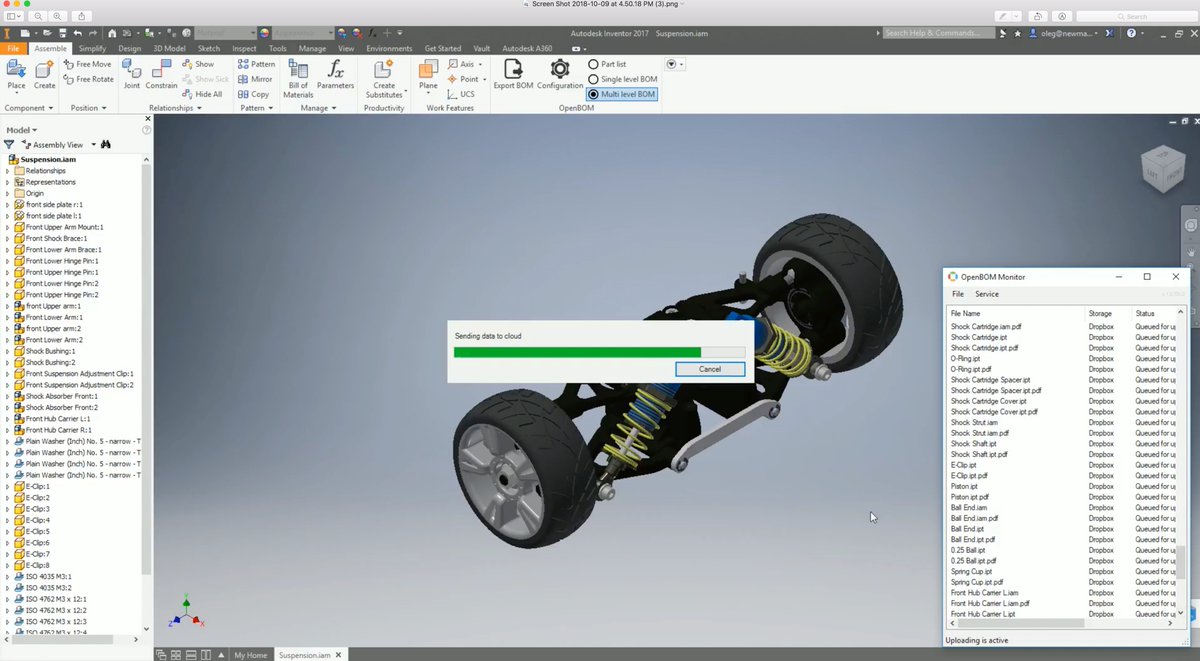Screen dimensions: 1200x661
Task: Click the UCS work feature
Action: pos(461,94)
